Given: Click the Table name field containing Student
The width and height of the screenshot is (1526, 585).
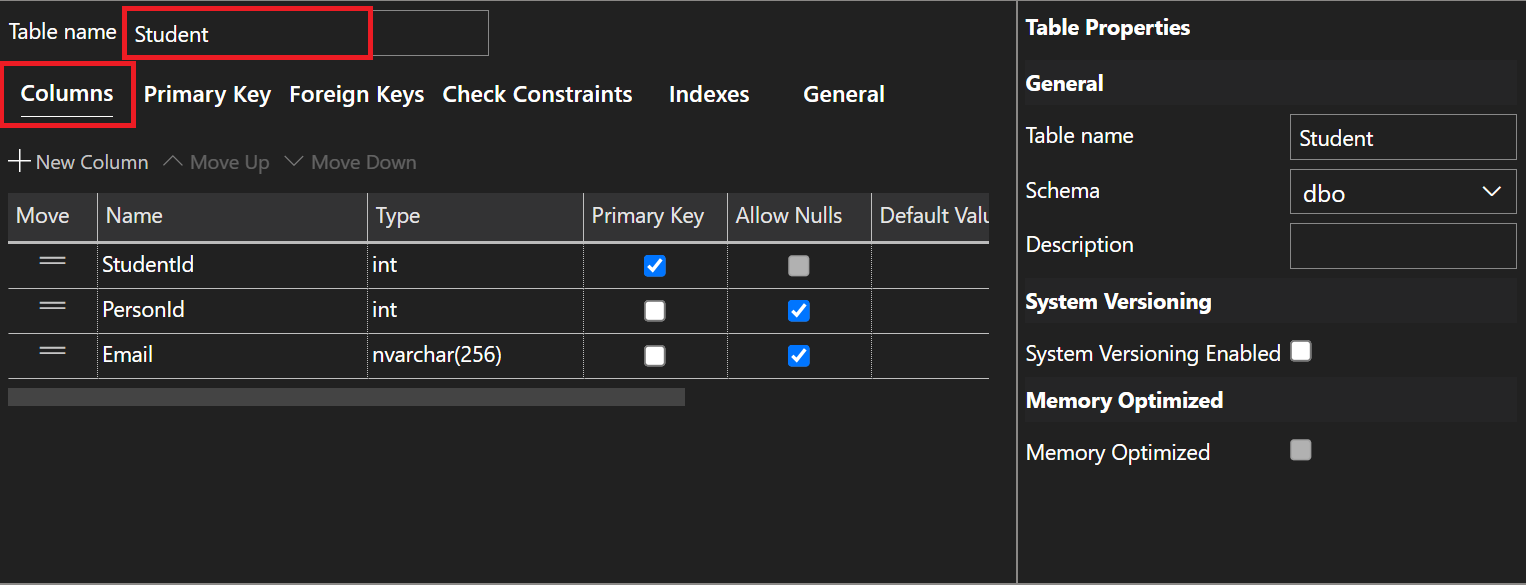Looking at the screenshot, I should tap(246, 33).
